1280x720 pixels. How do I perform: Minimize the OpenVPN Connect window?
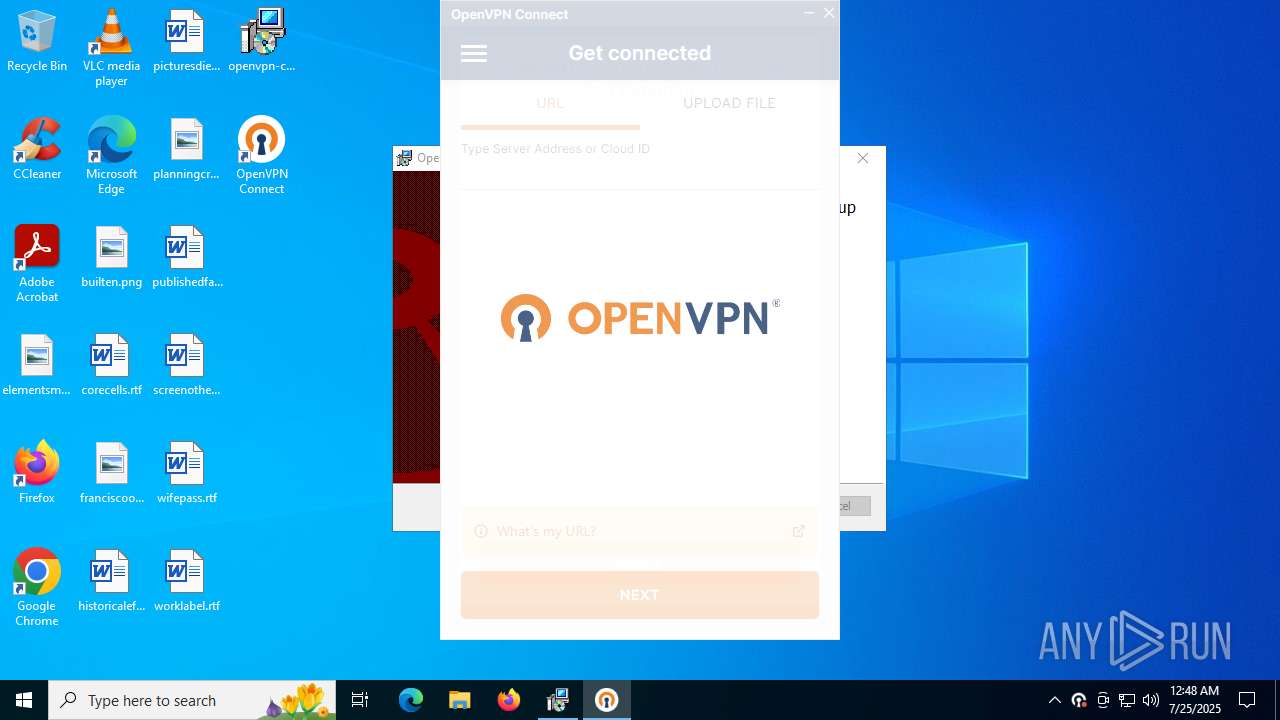coord(808,13)
